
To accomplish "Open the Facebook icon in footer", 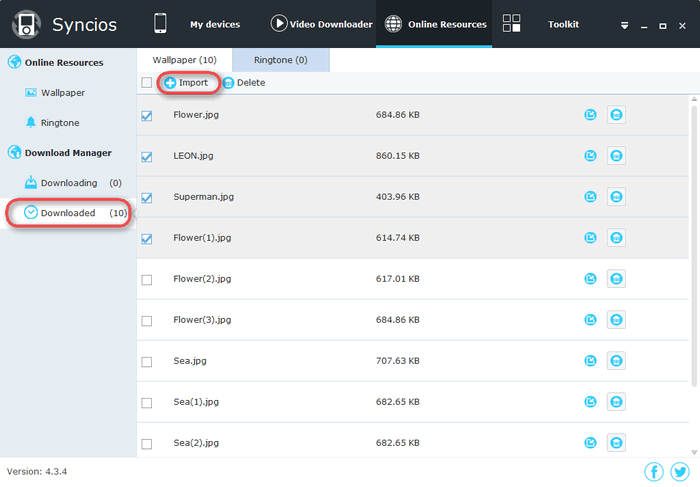I will (654, 471).
